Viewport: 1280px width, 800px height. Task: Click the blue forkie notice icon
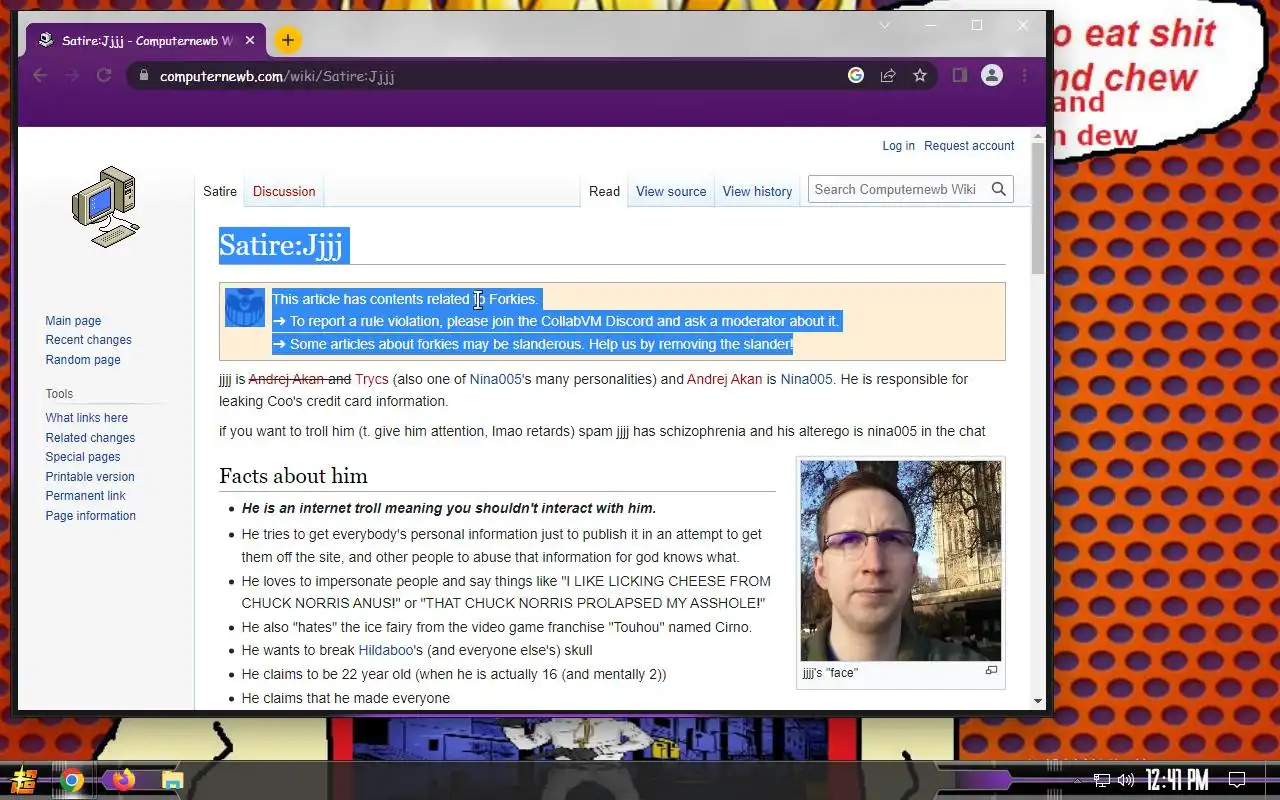(x=245, y=308)
